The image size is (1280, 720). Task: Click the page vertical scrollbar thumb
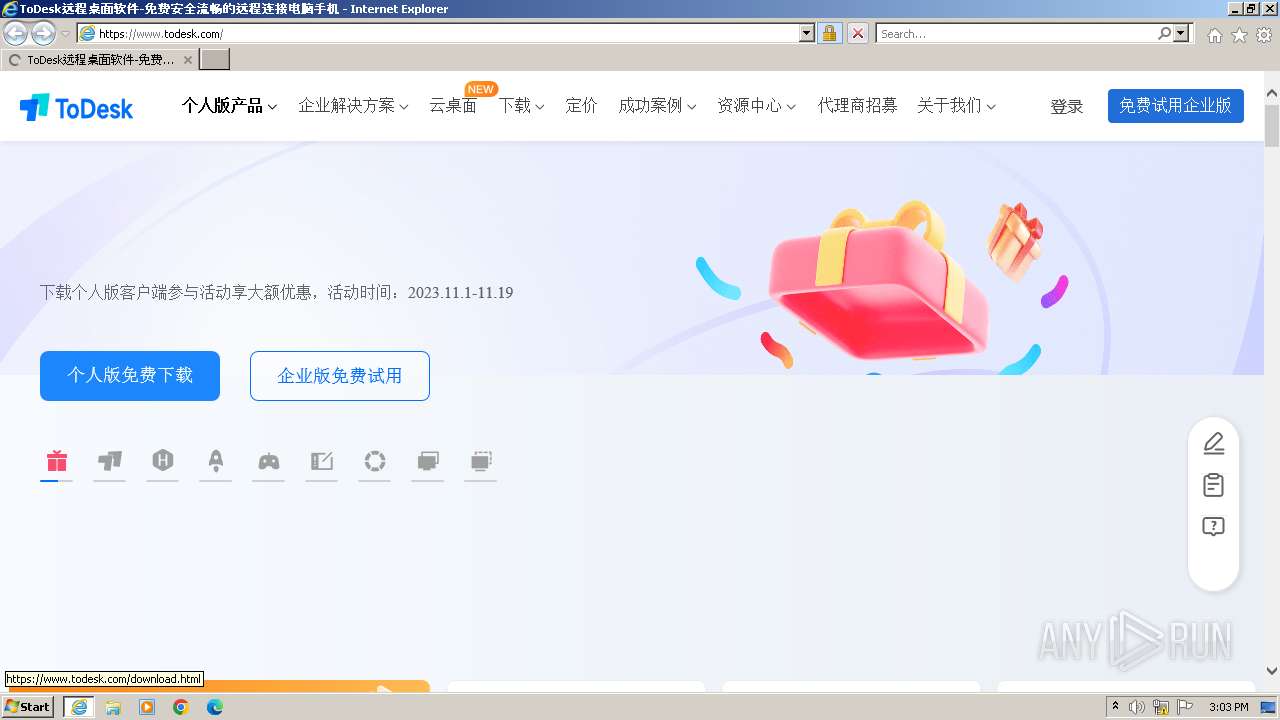click(1272, 126)
